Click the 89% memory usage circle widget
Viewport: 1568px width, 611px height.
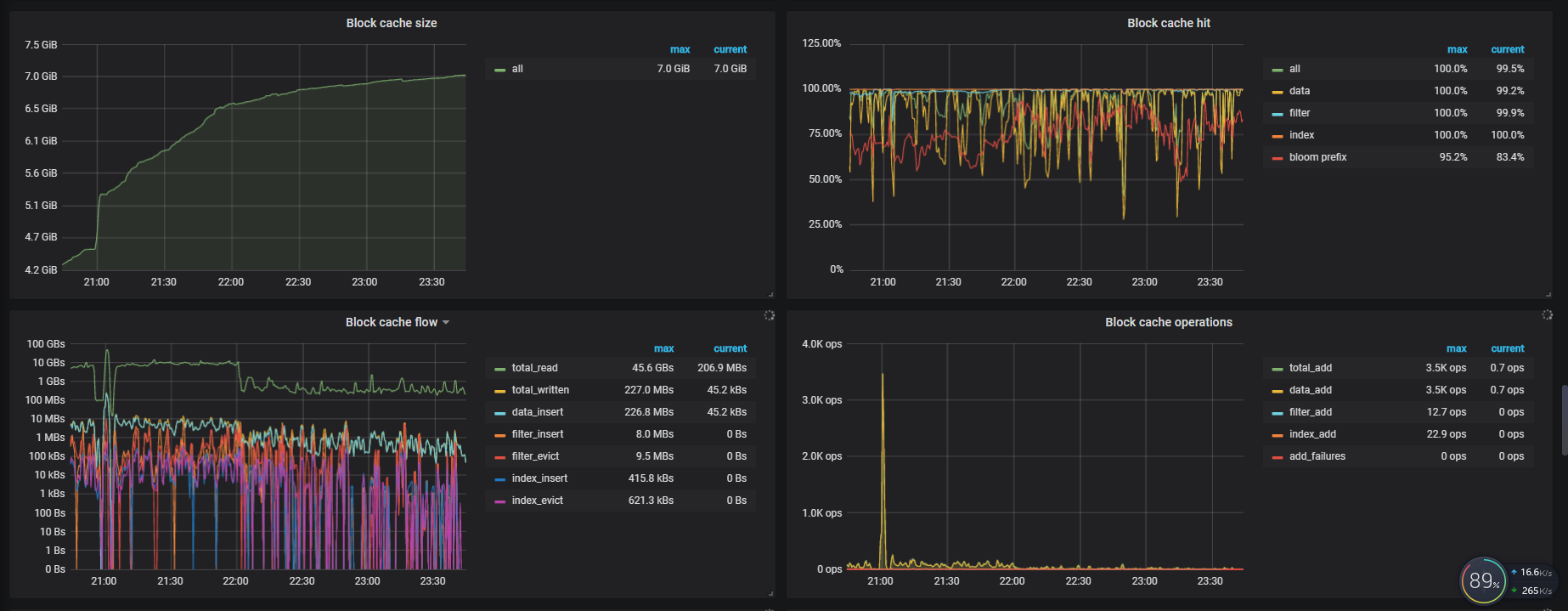point(1482,580)
